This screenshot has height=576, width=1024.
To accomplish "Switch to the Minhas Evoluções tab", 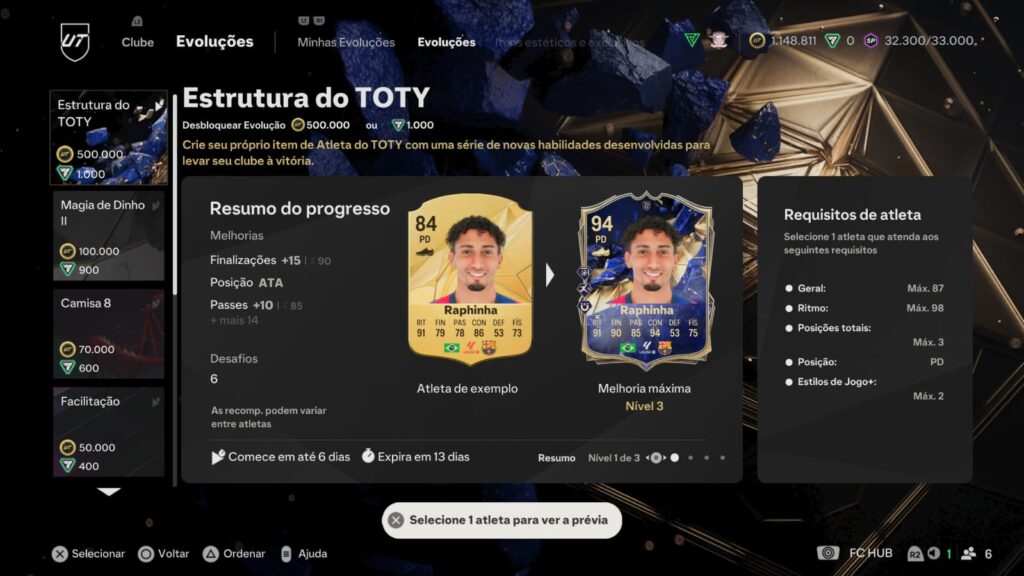I will tap(346, 42).
